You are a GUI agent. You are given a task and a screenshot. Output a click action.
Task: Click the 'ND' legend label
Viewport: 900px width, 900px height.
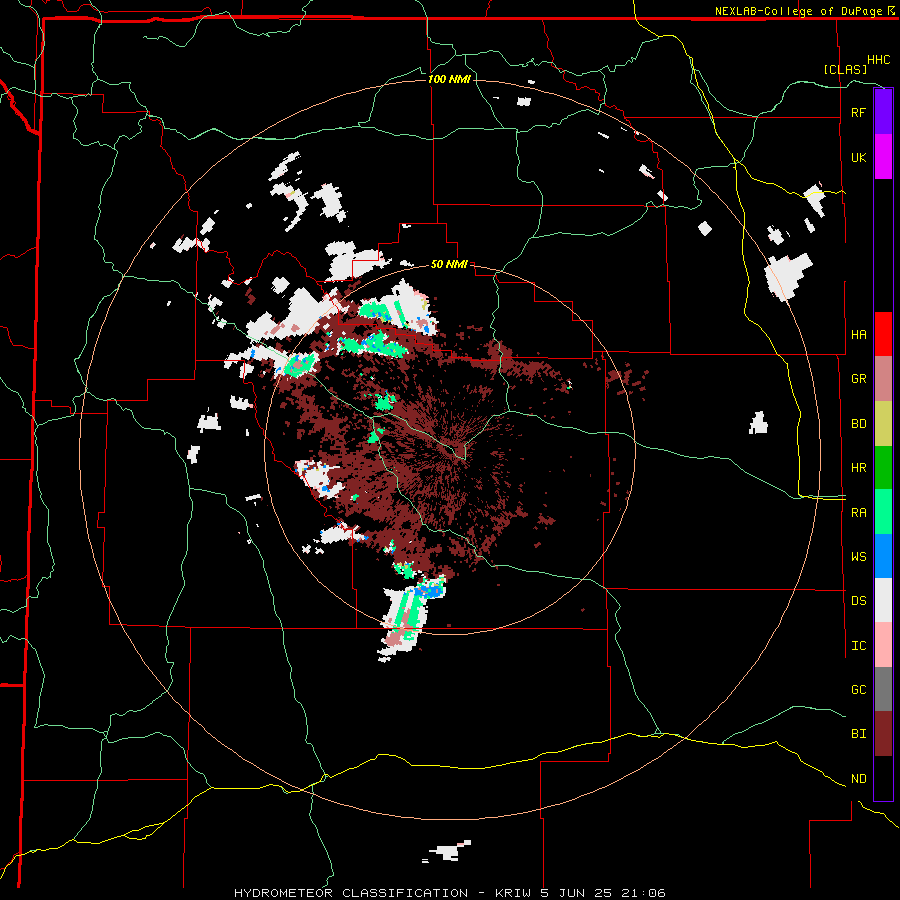[x=858, y=779]
